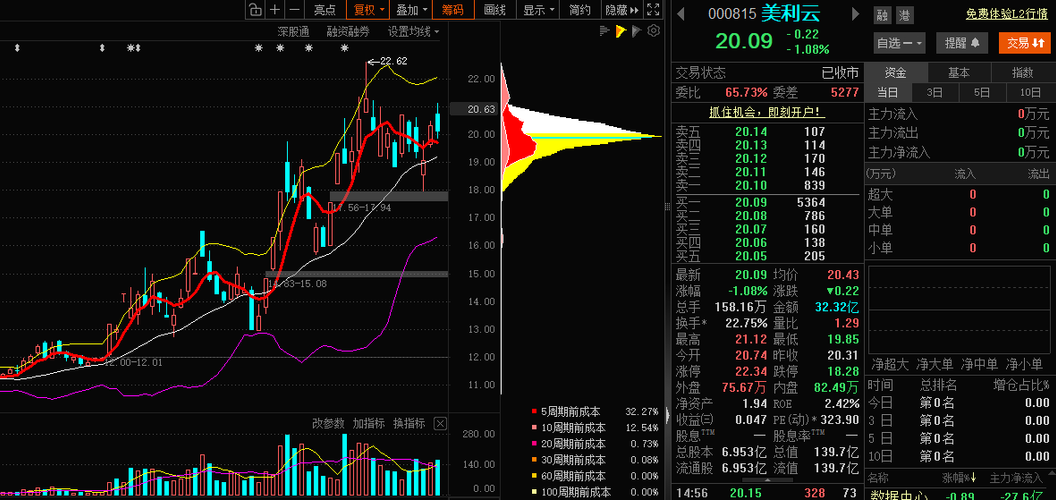The height and width of the screenshot is (500, 1056).
Task: Click 主力净流入 value row
Action: [x=959, y=152]
